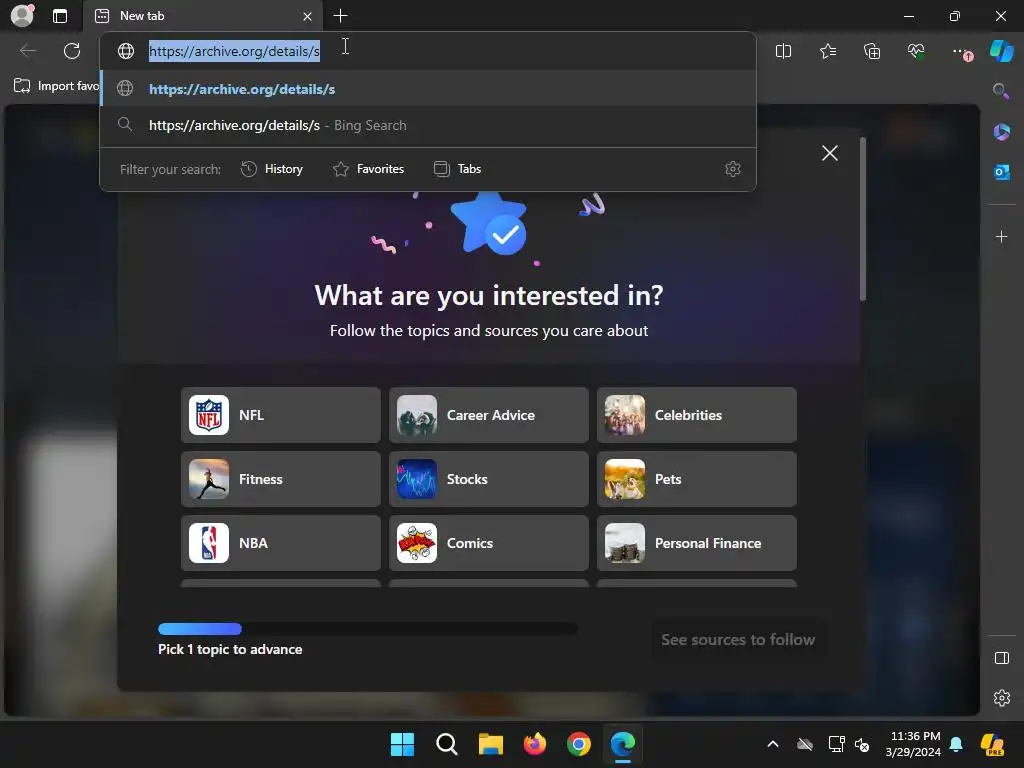Open the taskbar clock and date
1024x768 pixels.
coord(913,744)
